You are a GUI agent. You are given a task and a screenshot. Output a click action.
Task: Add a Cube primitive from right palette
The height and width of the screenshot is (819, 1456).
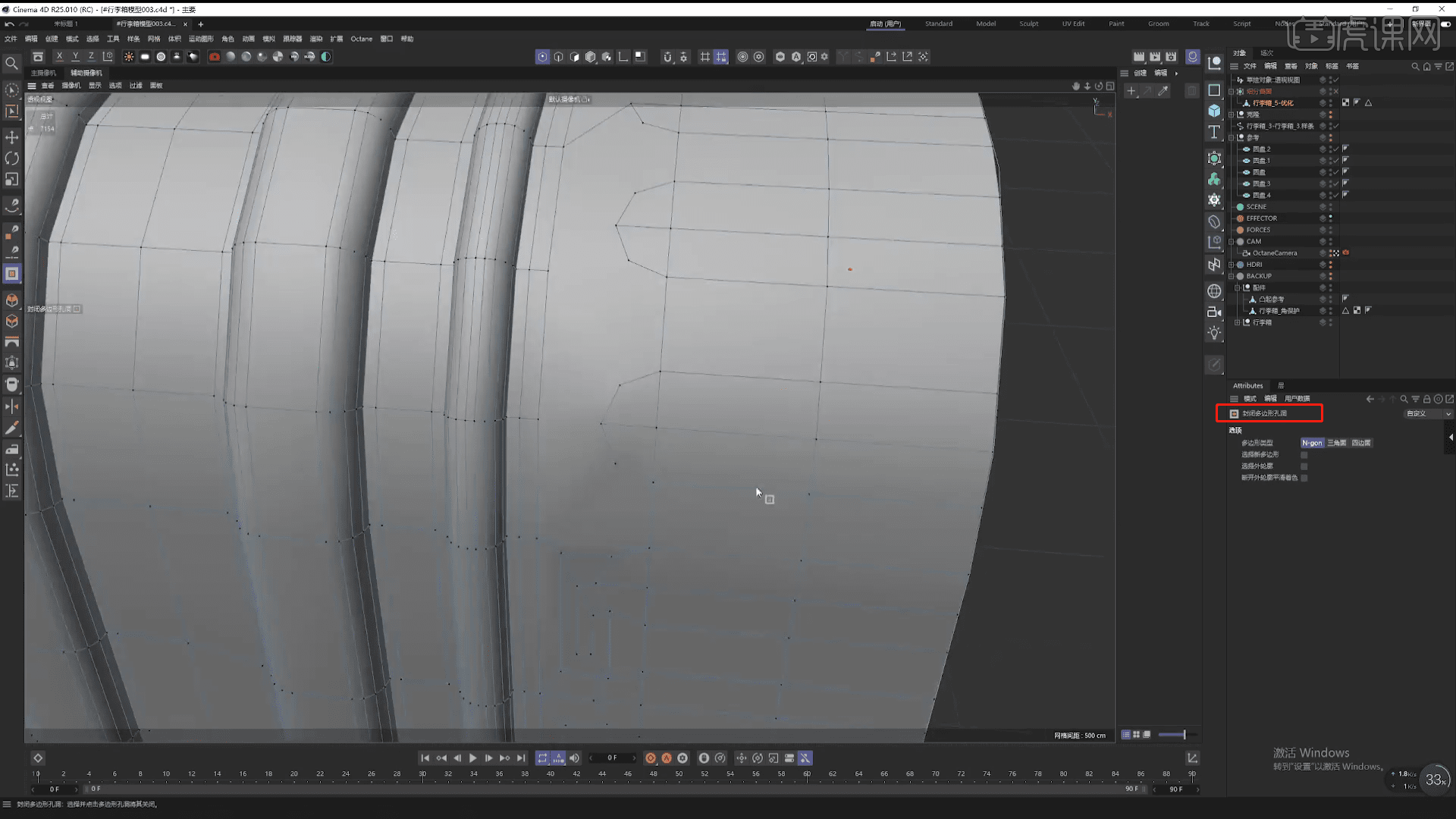pos(1214,111)
